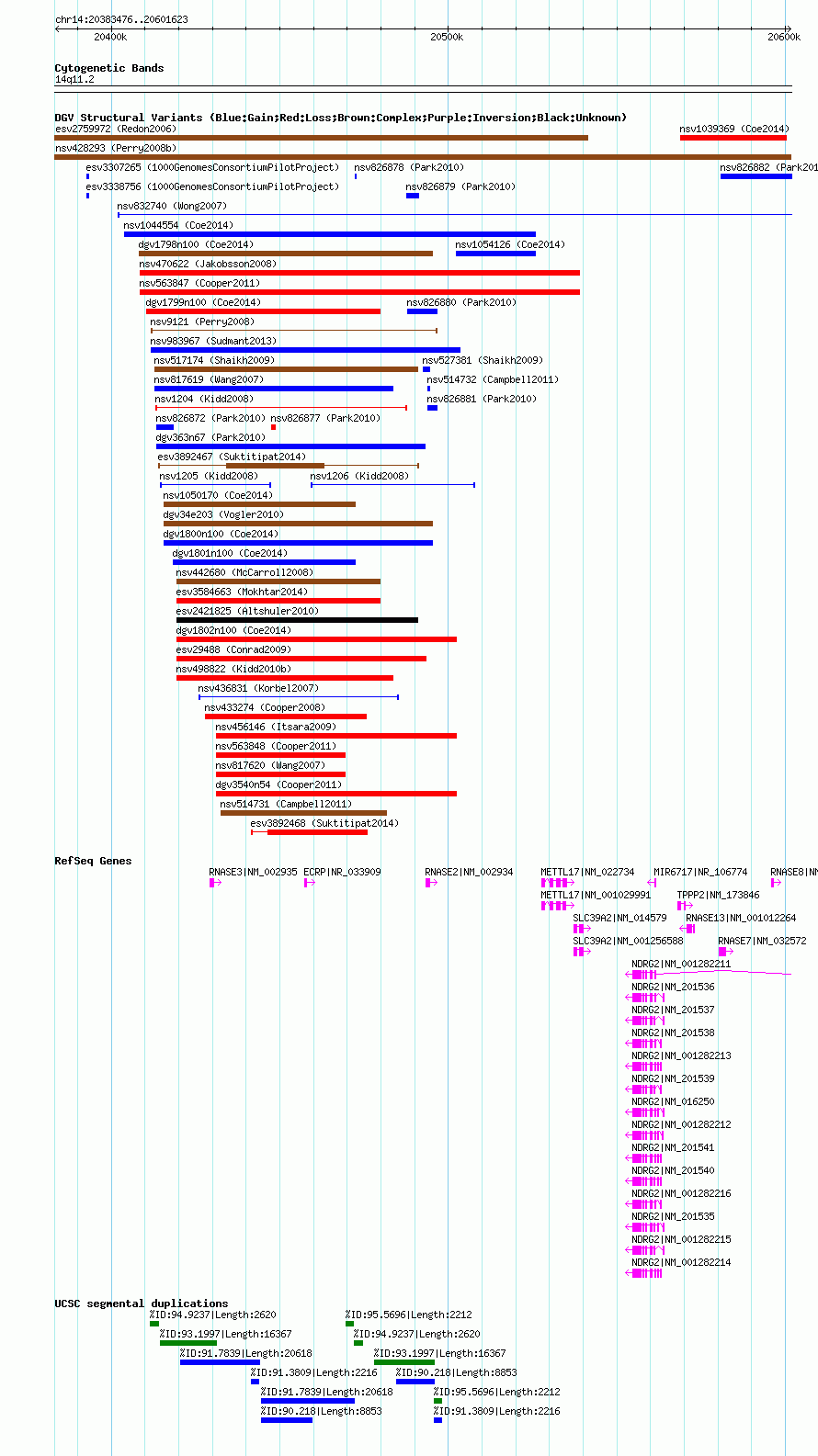Click esv3584663 (Mokhtar2014) label
Screen dimensions: 818x1456
(x=242, y=592)
